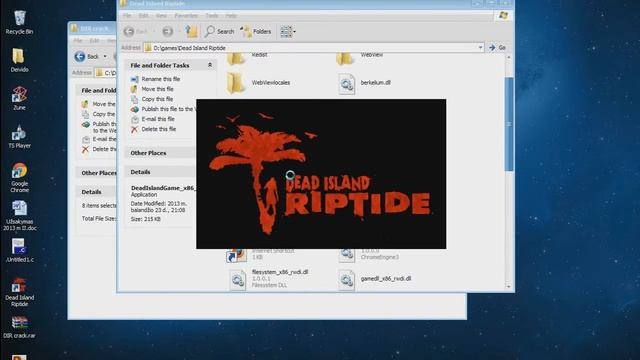The image size is (640, 360).
Task: Open the Untitled1.c file icon
Action: 19,250
